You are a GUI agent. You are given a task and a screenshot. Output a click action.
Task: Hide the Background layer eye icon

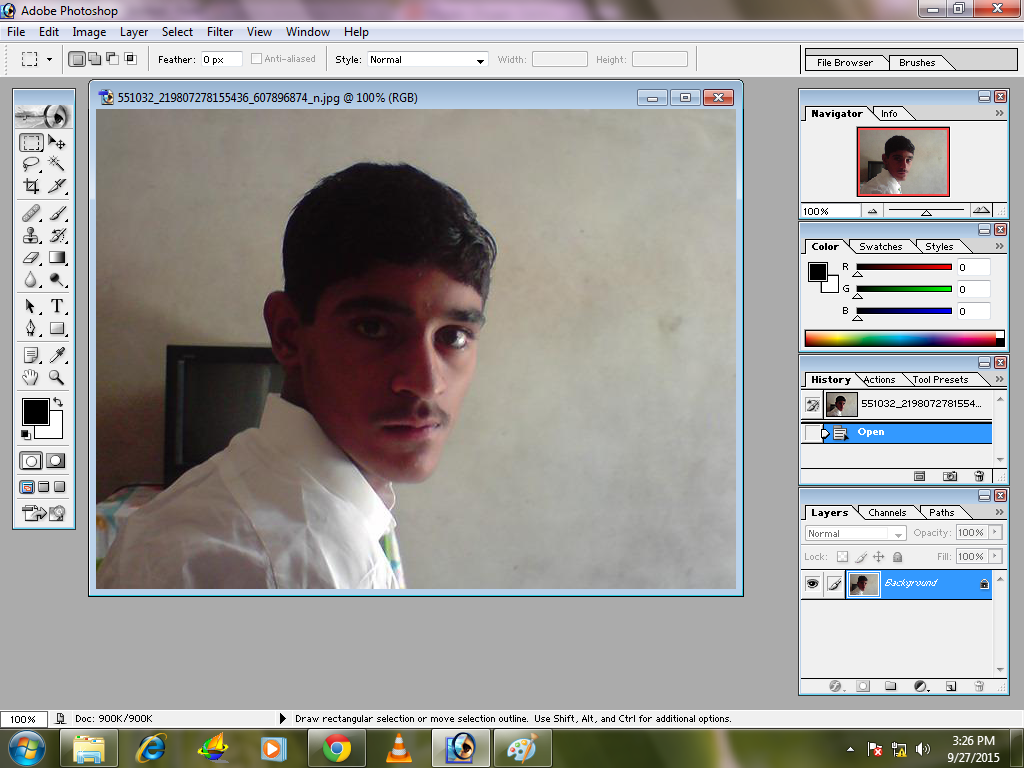[x=812, y=583]
